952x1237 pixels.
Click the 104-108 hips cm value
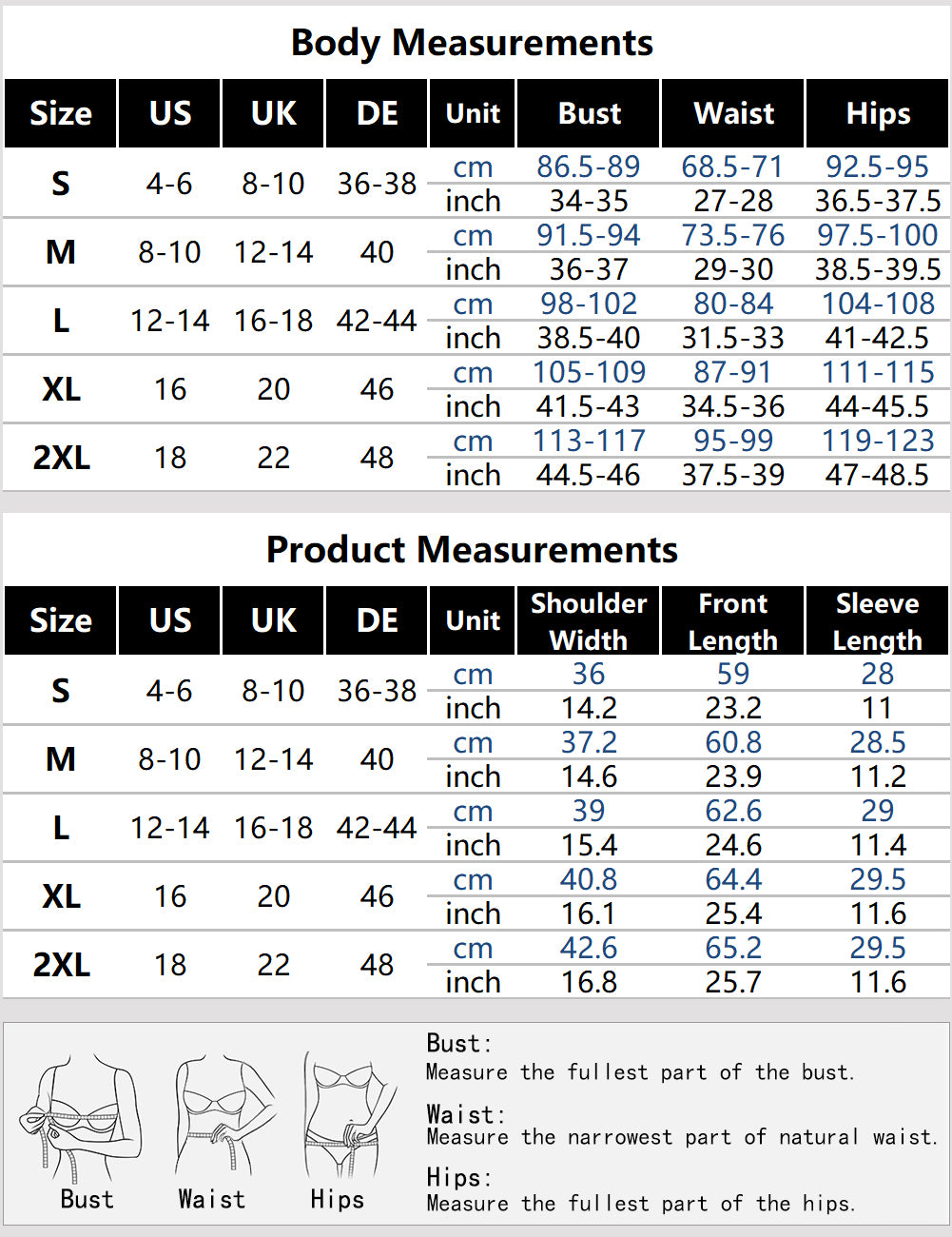(878, 304)
